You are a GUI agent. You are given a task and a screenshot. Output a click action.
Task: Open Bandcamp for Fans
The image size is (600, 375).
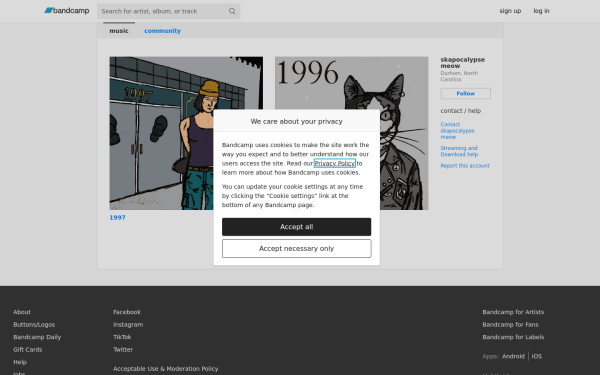[510, 324]
